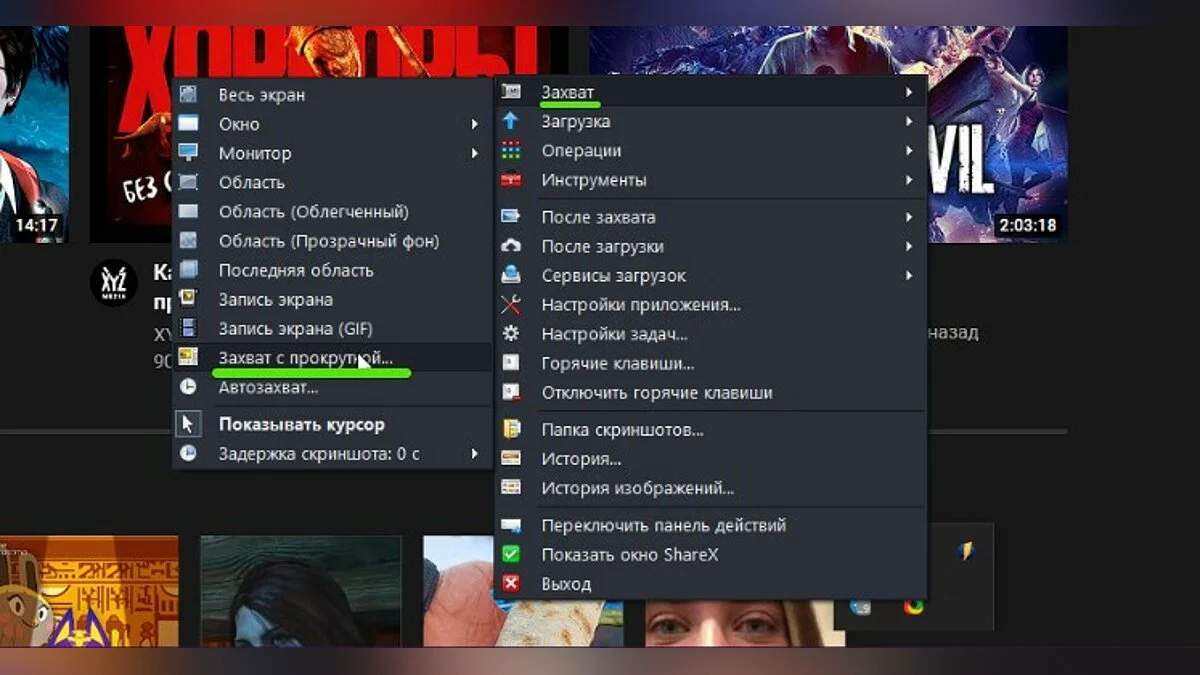Image resolution: width=1200 pixels, height=675 pixels.
Task: Open Настройки приложения... entry
Action: (x=711, y=305)
